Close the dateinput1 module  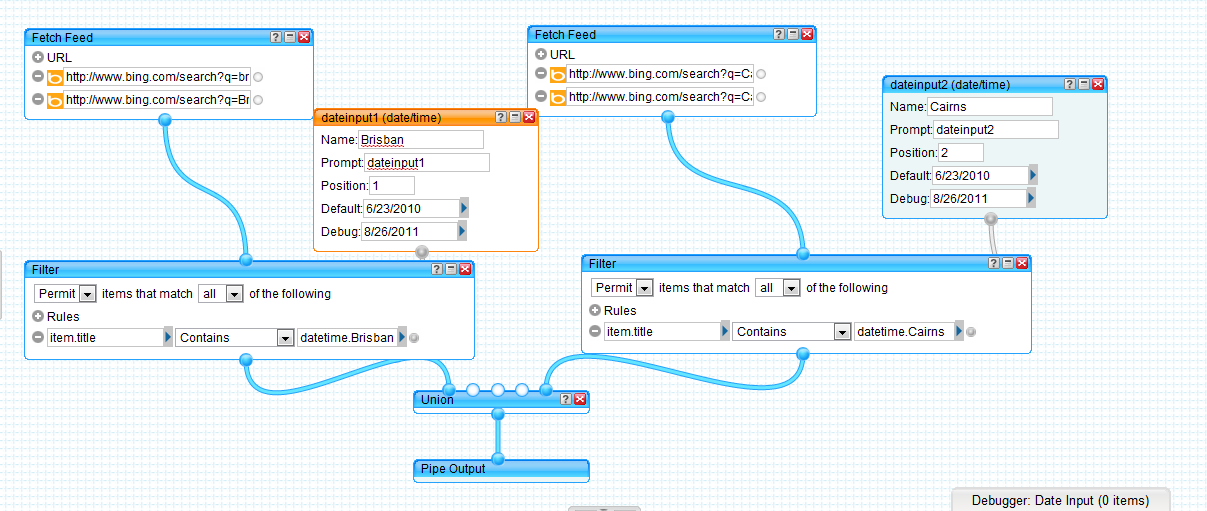[529, 117]
